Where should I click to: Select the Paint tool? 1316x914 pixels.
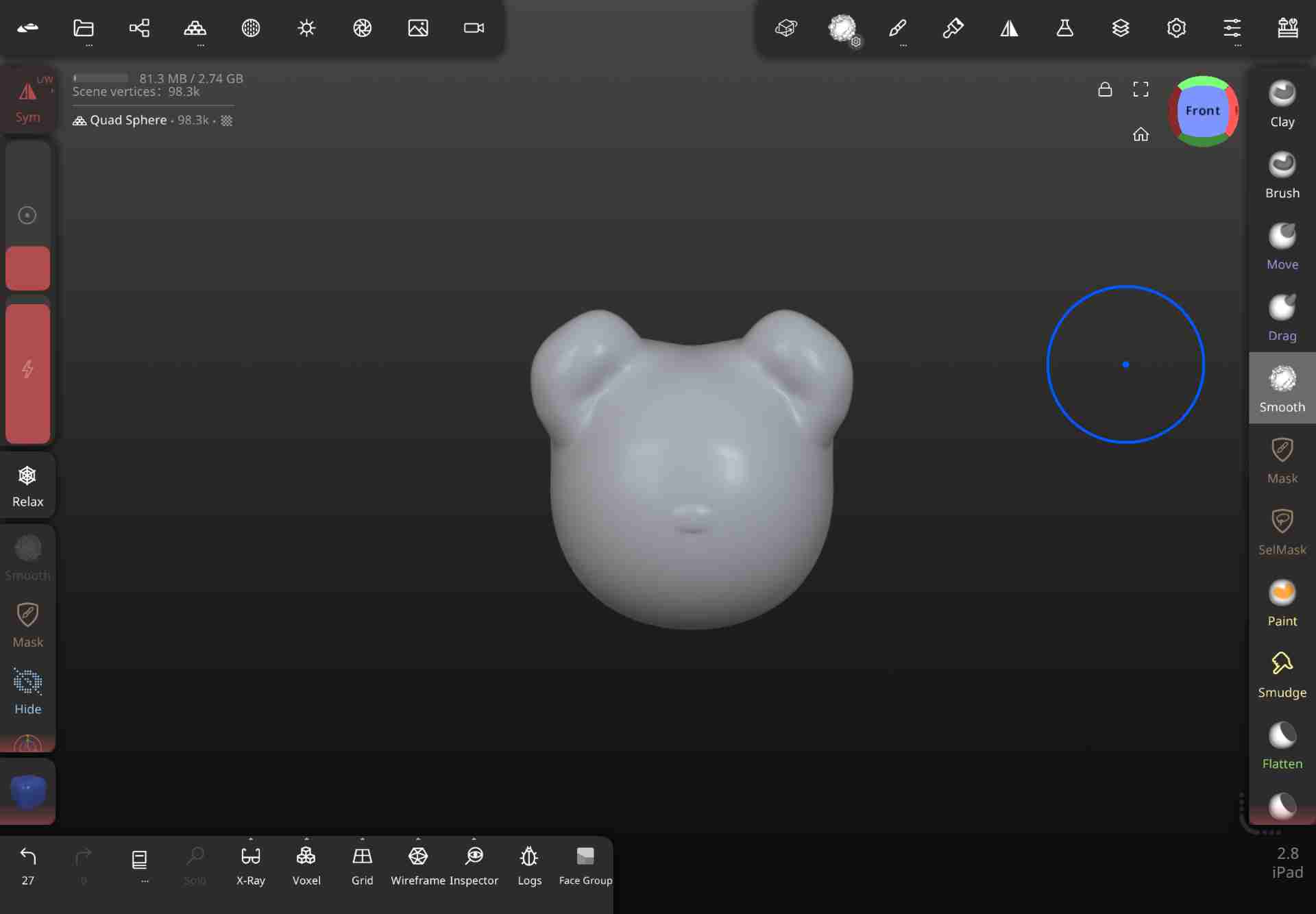(x=1282, y=603)
